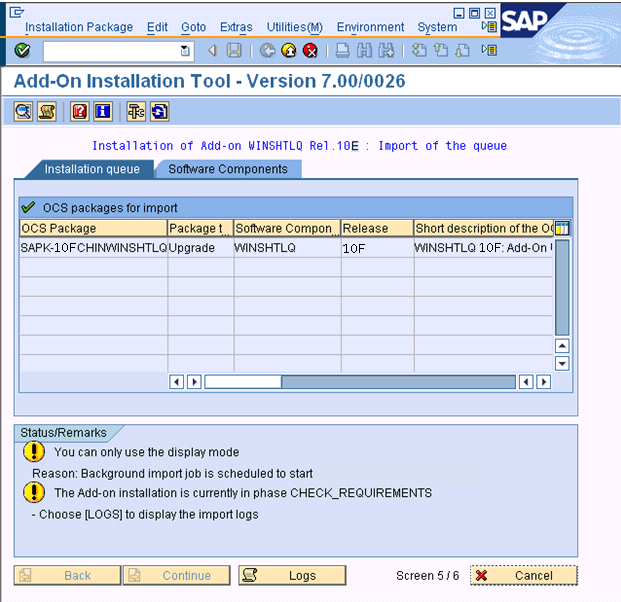This screenshot has width=621, height=602.
Task: Select the SAPK-10FCHINWINSHTLQ package cell
Action: [93, 248]
